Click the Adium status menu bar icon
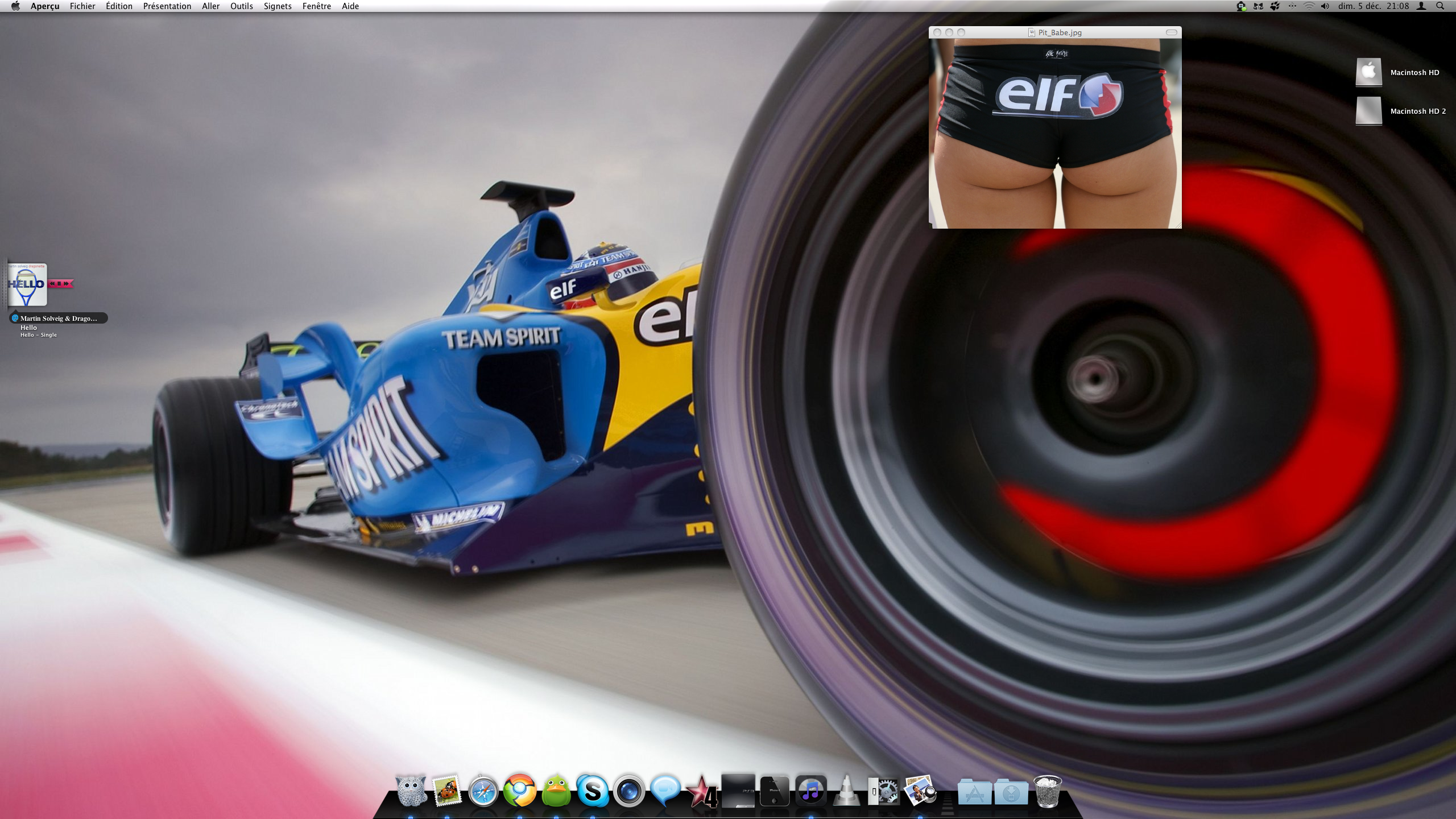Viewport: 1456px width, 819px height. tap(1241, 6)
